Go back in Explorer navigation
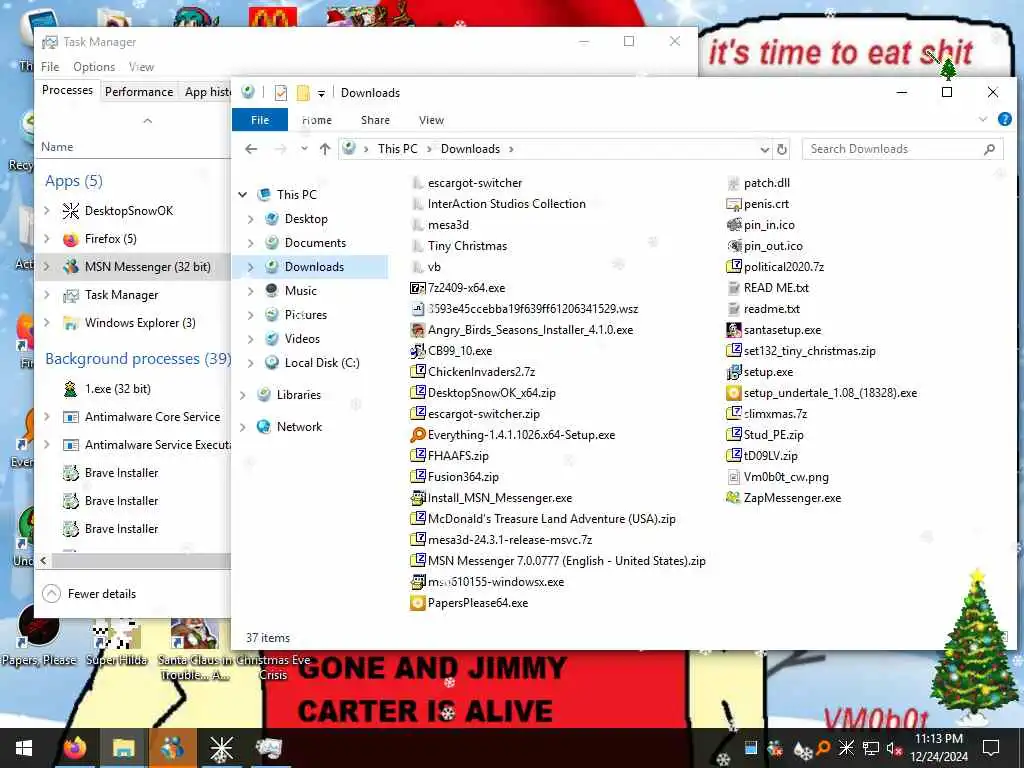Viewport: 1024px width, 768px height. point(251,149)
